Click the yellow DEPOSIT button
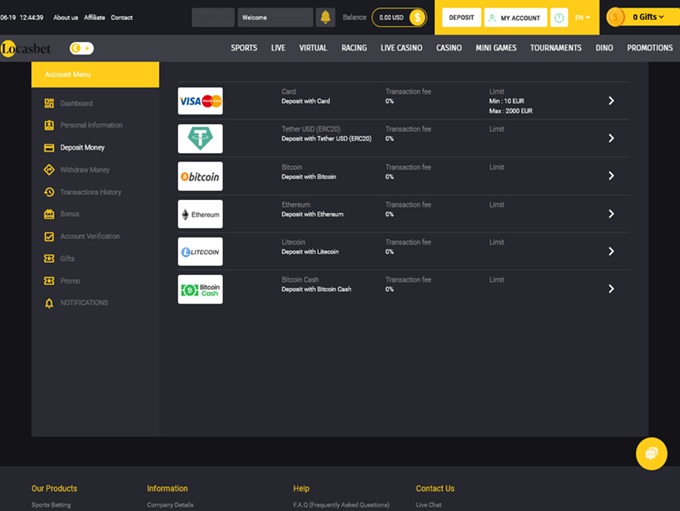Image resolution: width=680 pixels, height=511 pixels. pos(461,17)
